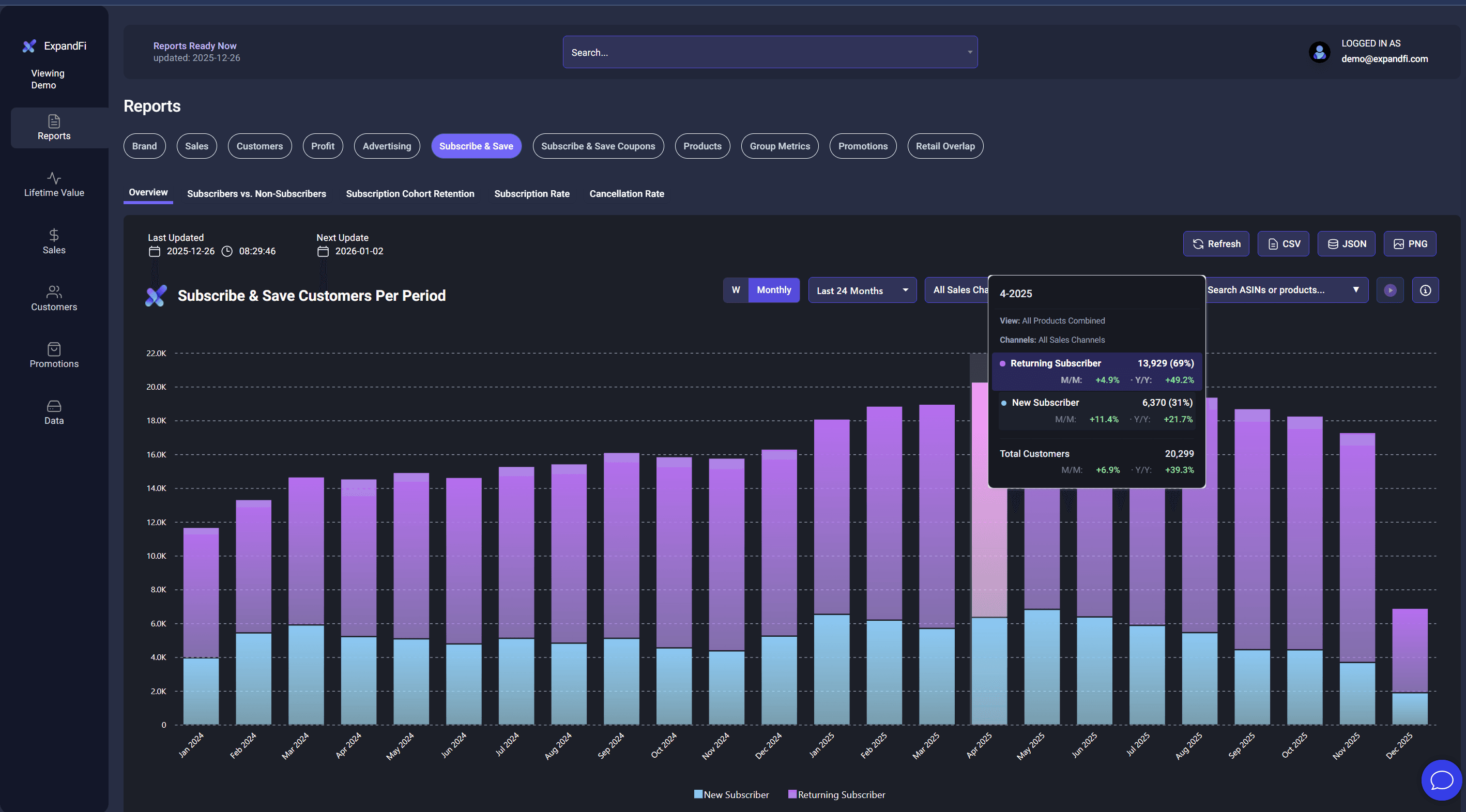Image resolution: width=1466 pixels, height=812 pixels.
Task: Switch to the Subscription Cohort Retention tab
Action: [x=410, y=193]
